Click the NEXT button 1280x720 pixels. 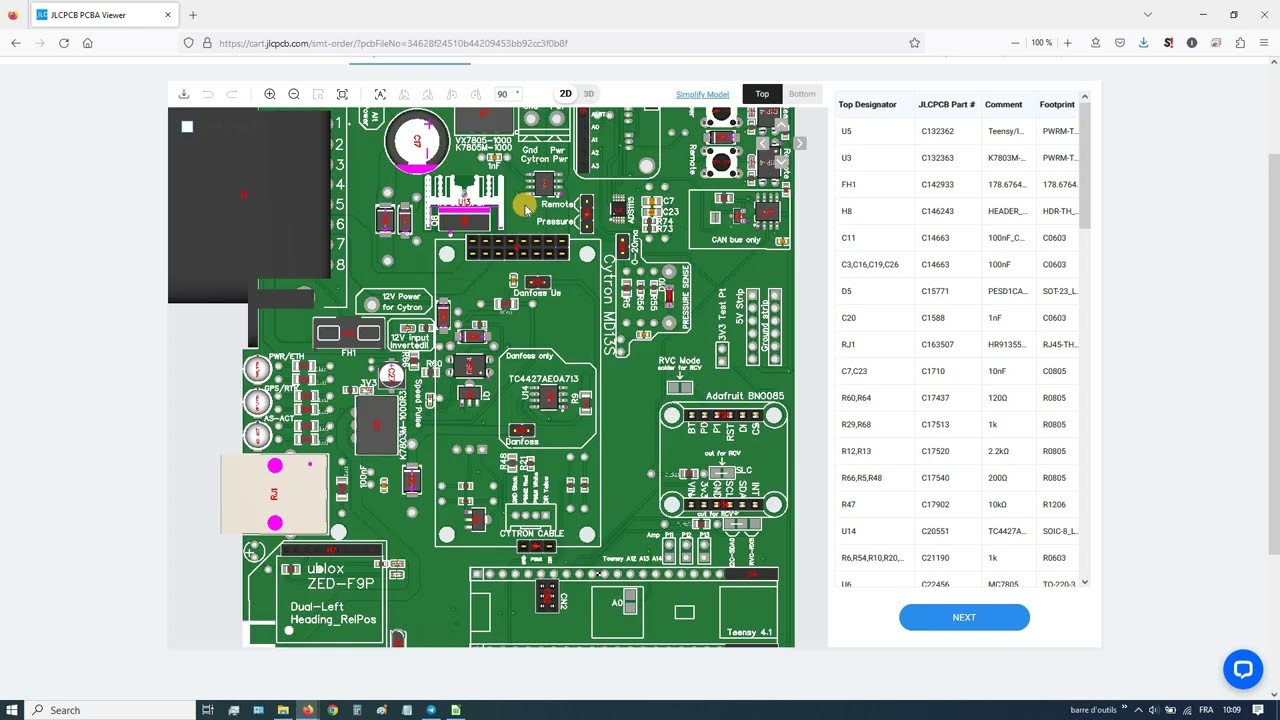click(x=964, y=617)
